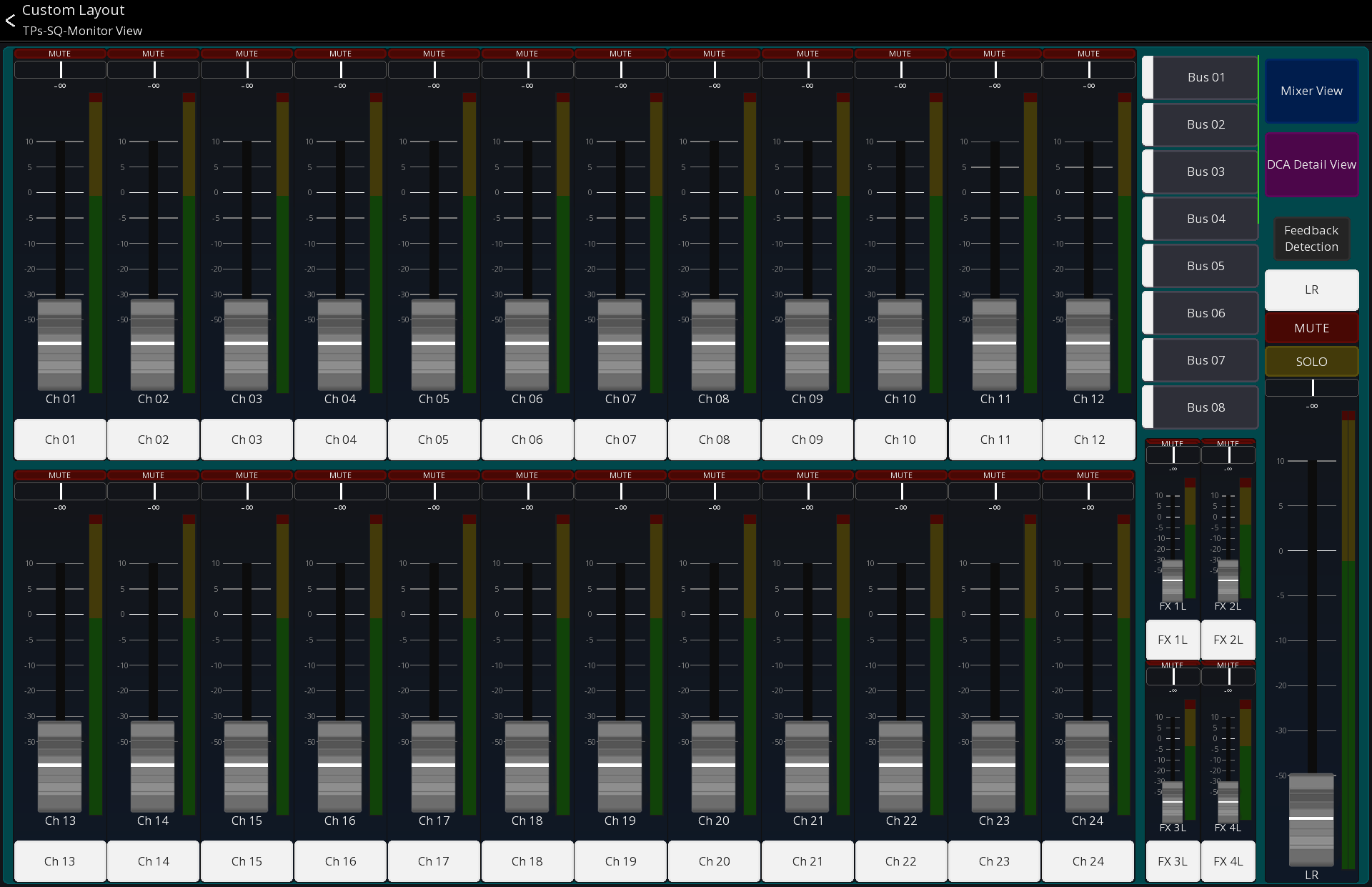This screenshot has height=887, width=1372.
Task: Select the FX 4L button
Action: (x=1228, y=861)
